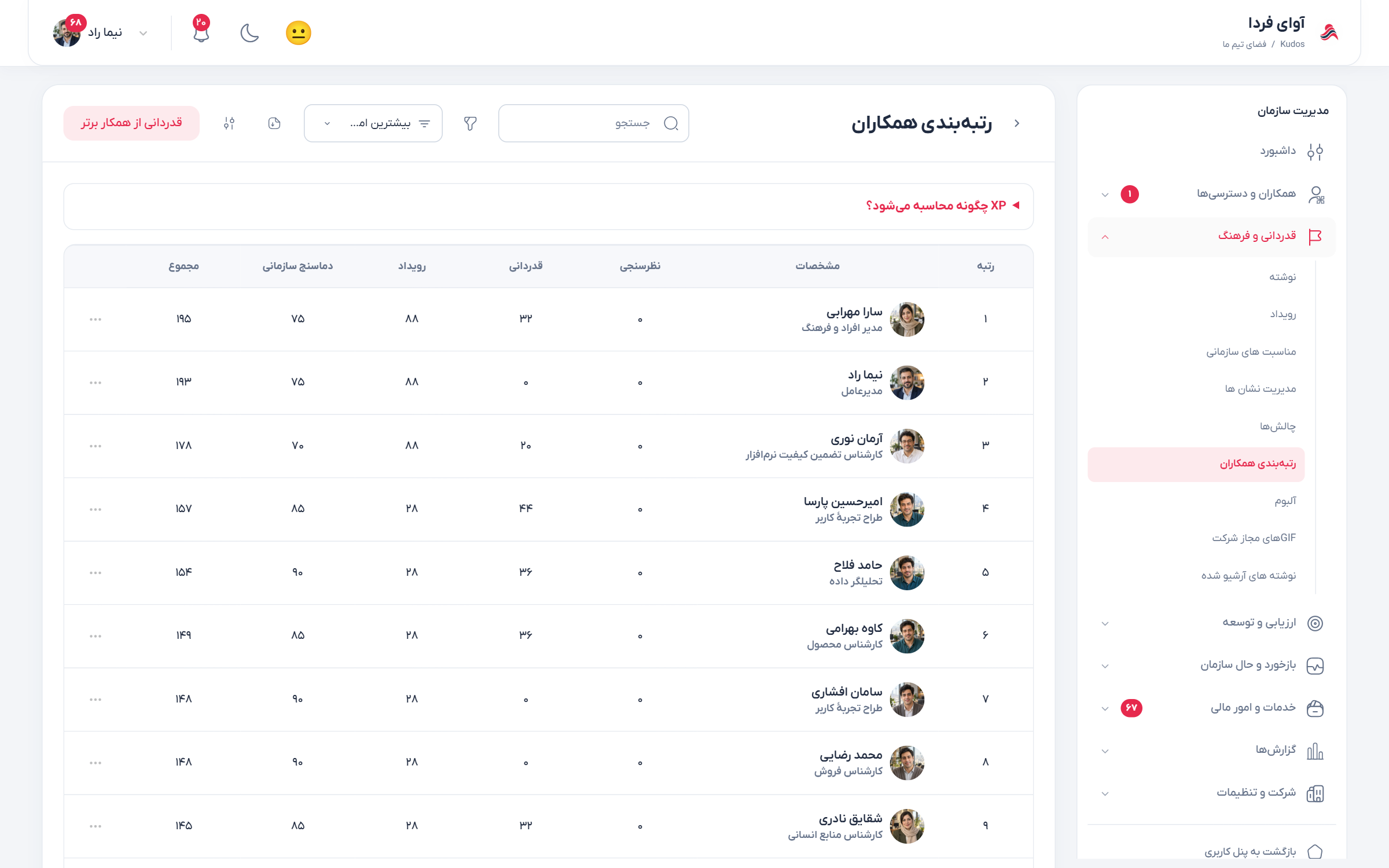Open آلبوم submenu item
Image resolution: width=1389 pixels, height=868 pixels.
click(x=1285, y=501)
